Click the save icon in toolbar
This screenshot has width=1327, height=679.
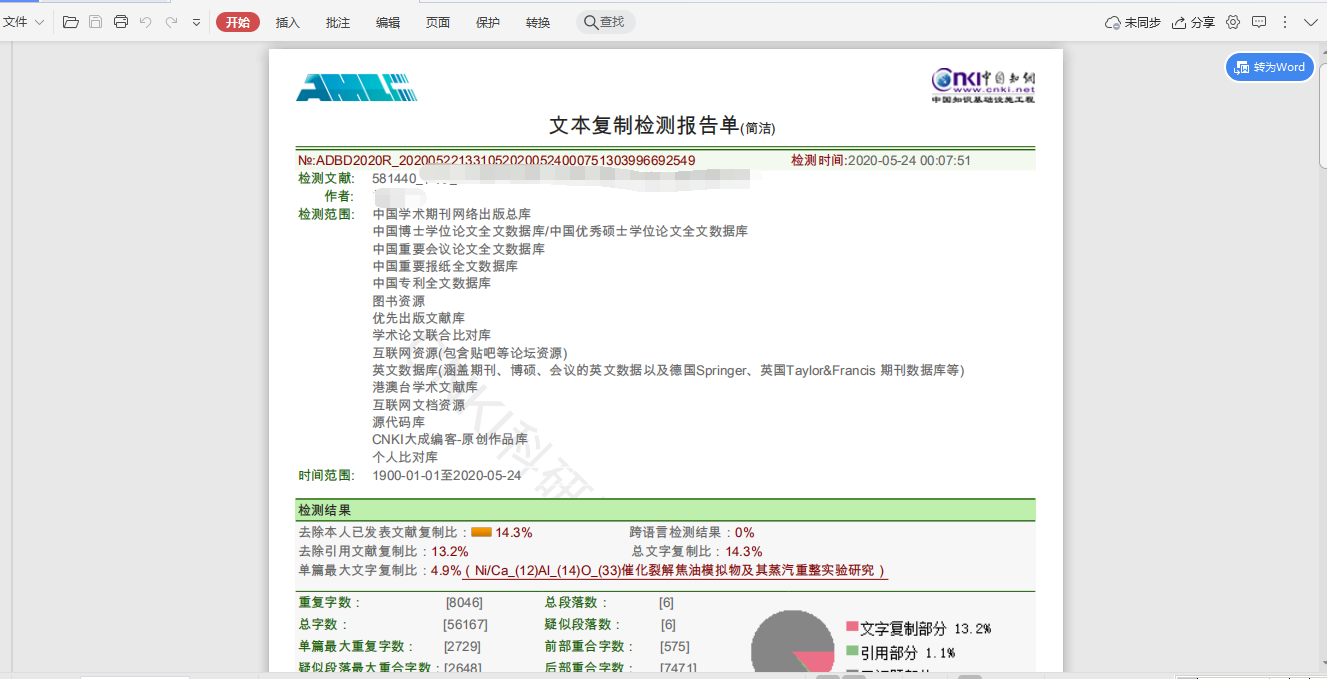tap(95, 22)
